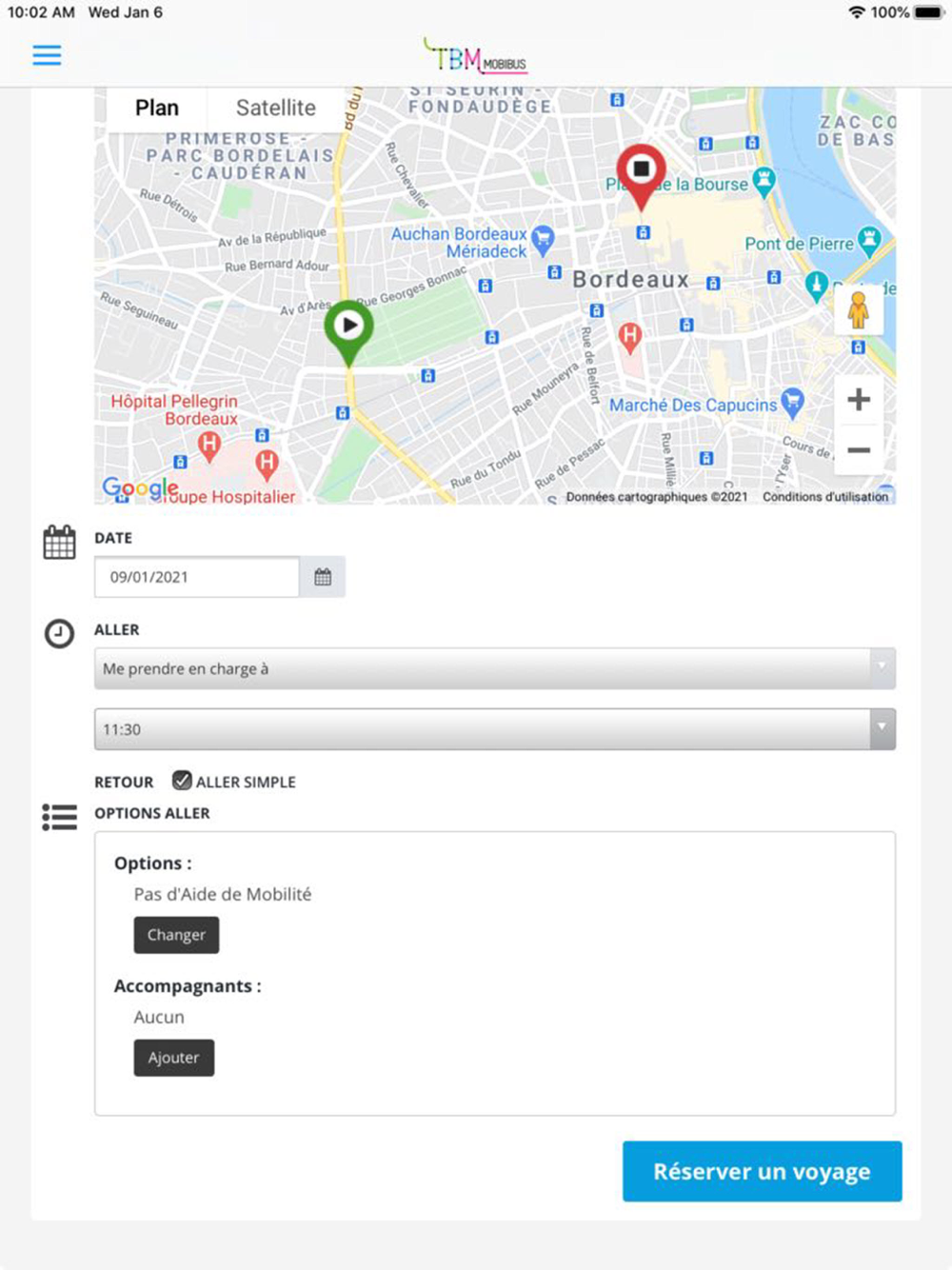This screenshot has height=1270, width=952.
Task: Click the date field showing 09/01/2021
Action: [197, 577]
